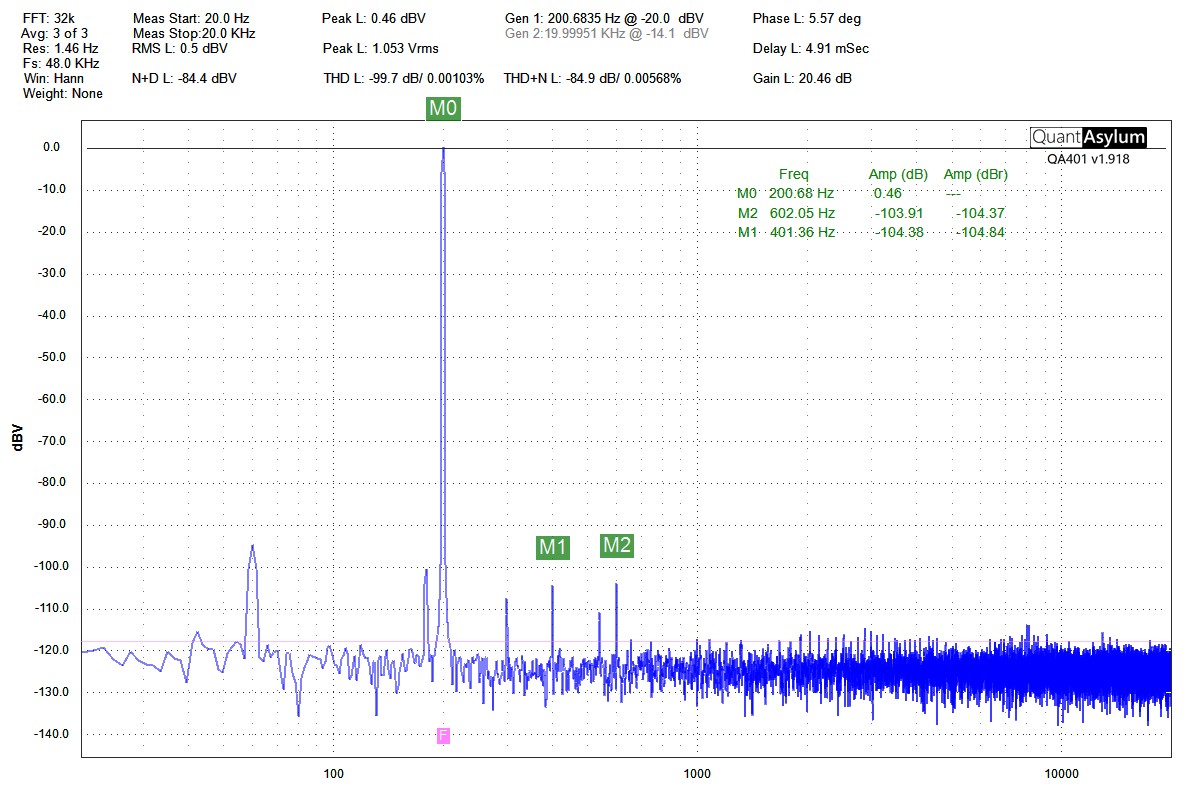This screenshot has height=791, width=1200.
Task: Click the pink F fundamental marker
Action: 443,736
